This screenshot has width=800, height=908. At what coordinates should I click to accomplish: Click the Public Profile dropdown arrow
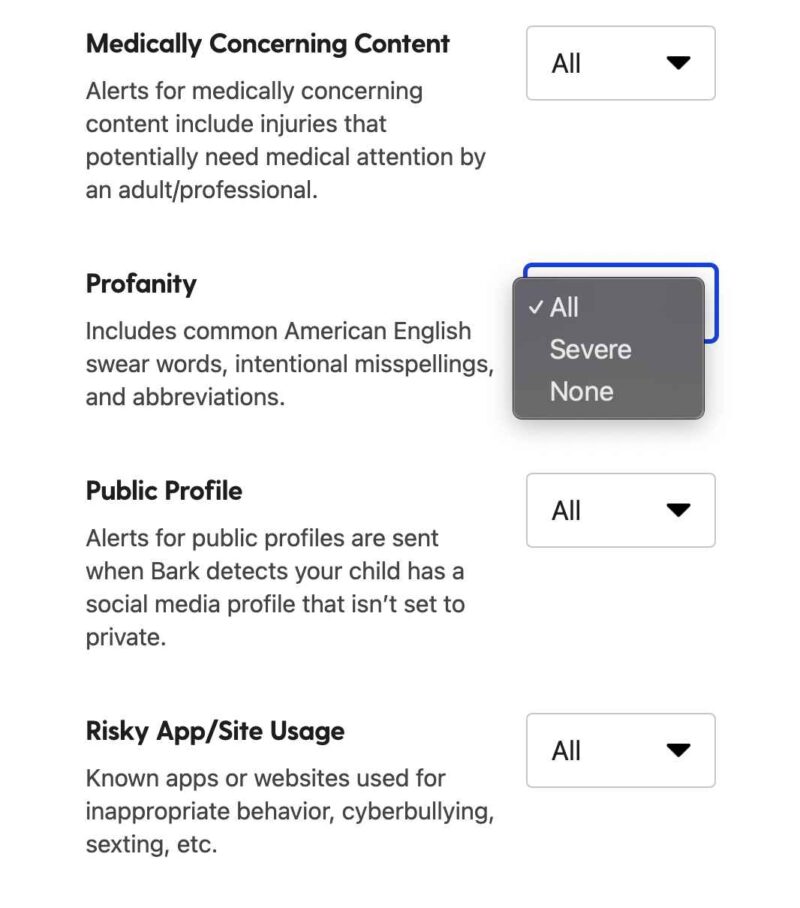click(678, 510)
